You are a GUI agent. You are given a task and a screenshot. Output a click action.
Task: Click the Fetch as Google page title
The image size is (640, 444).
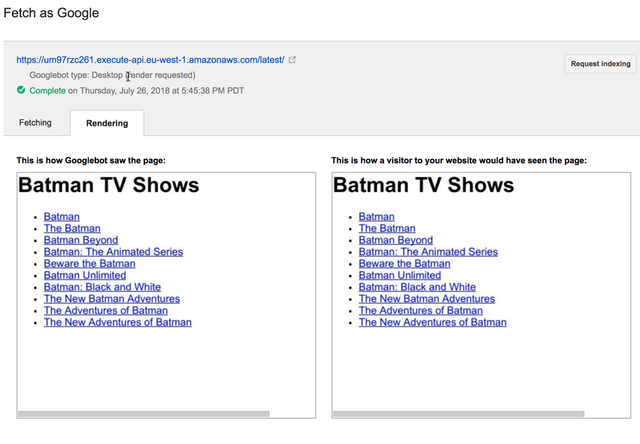[51, 13]
